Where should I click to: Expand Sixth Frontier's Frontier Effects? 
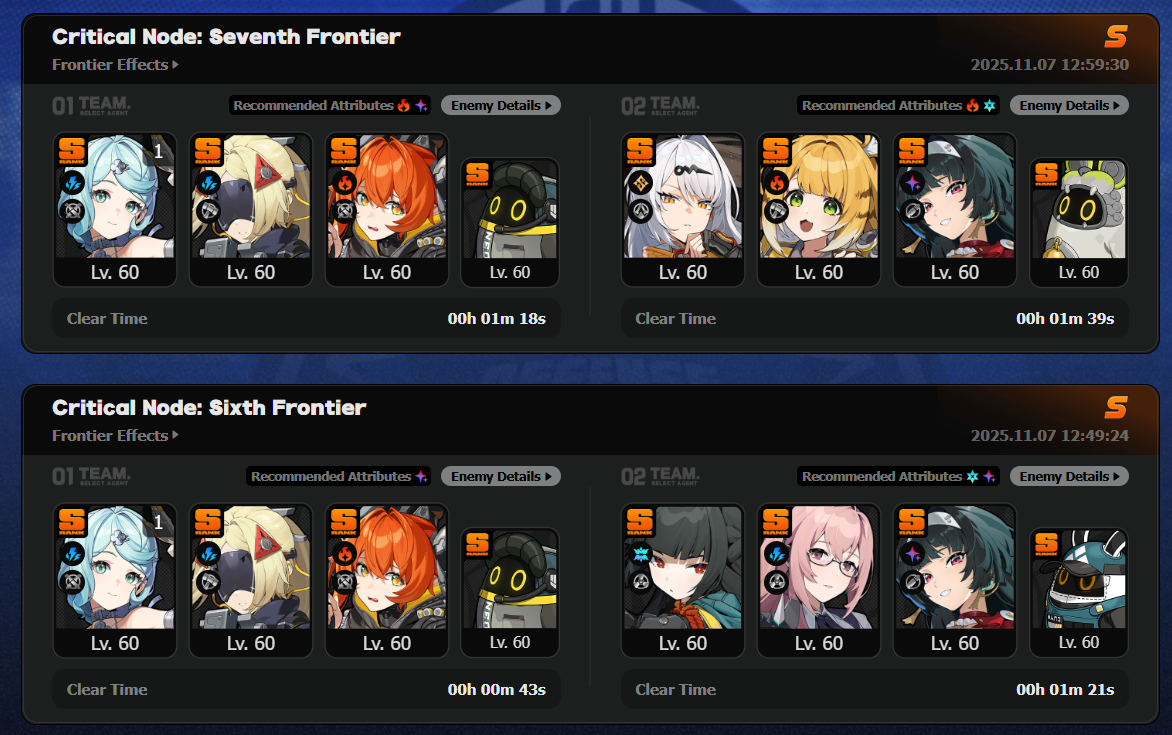[115, 436]
